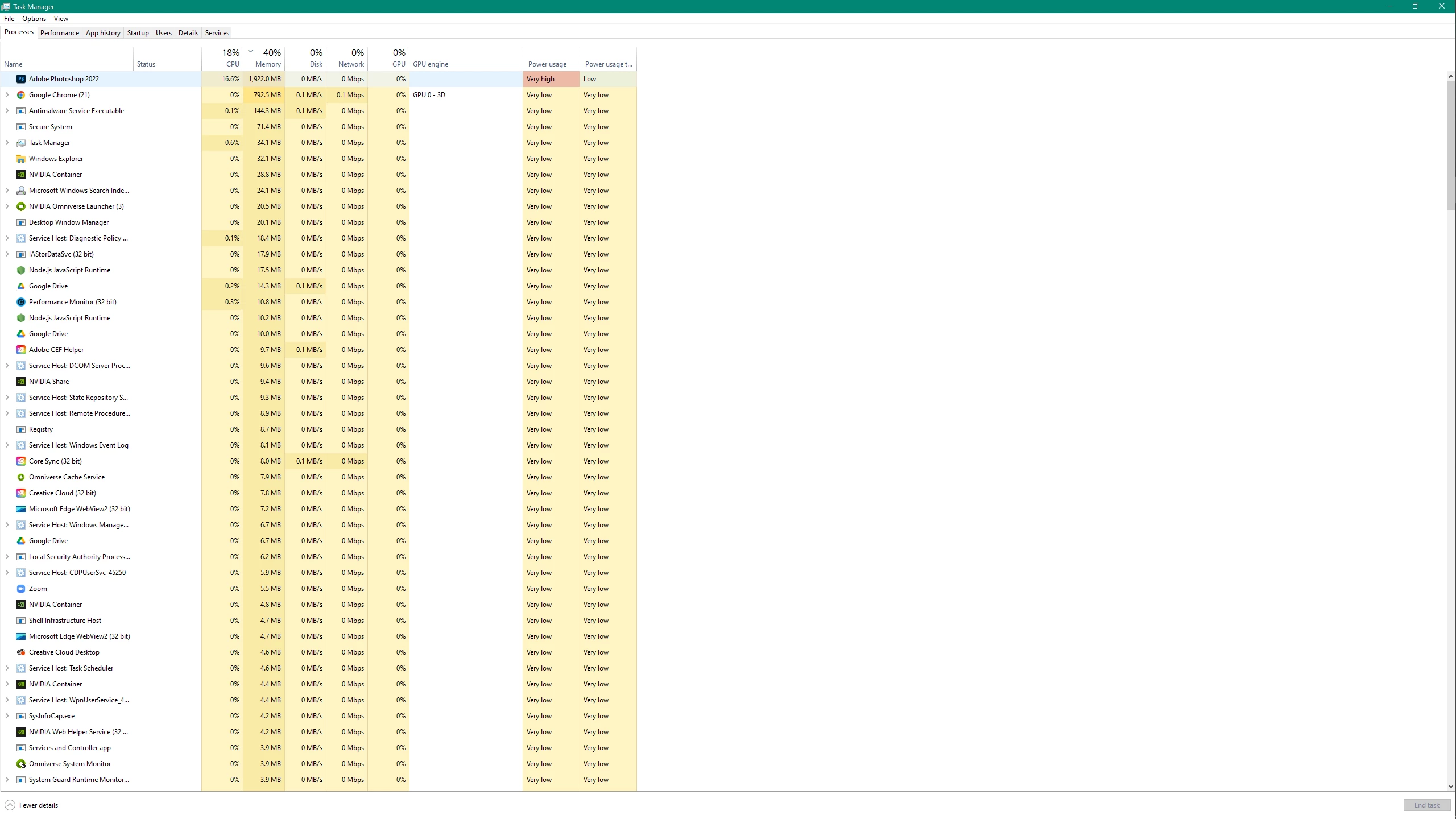Click the scroll-down arrow of the process list
This screenshot has height=819, width=1456.
tap(1451, 787)
